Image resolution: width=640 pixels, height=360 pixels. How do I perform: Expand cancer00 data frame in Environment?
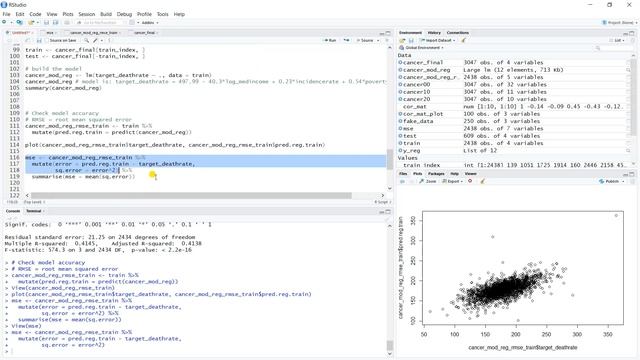tap(400, 84)
